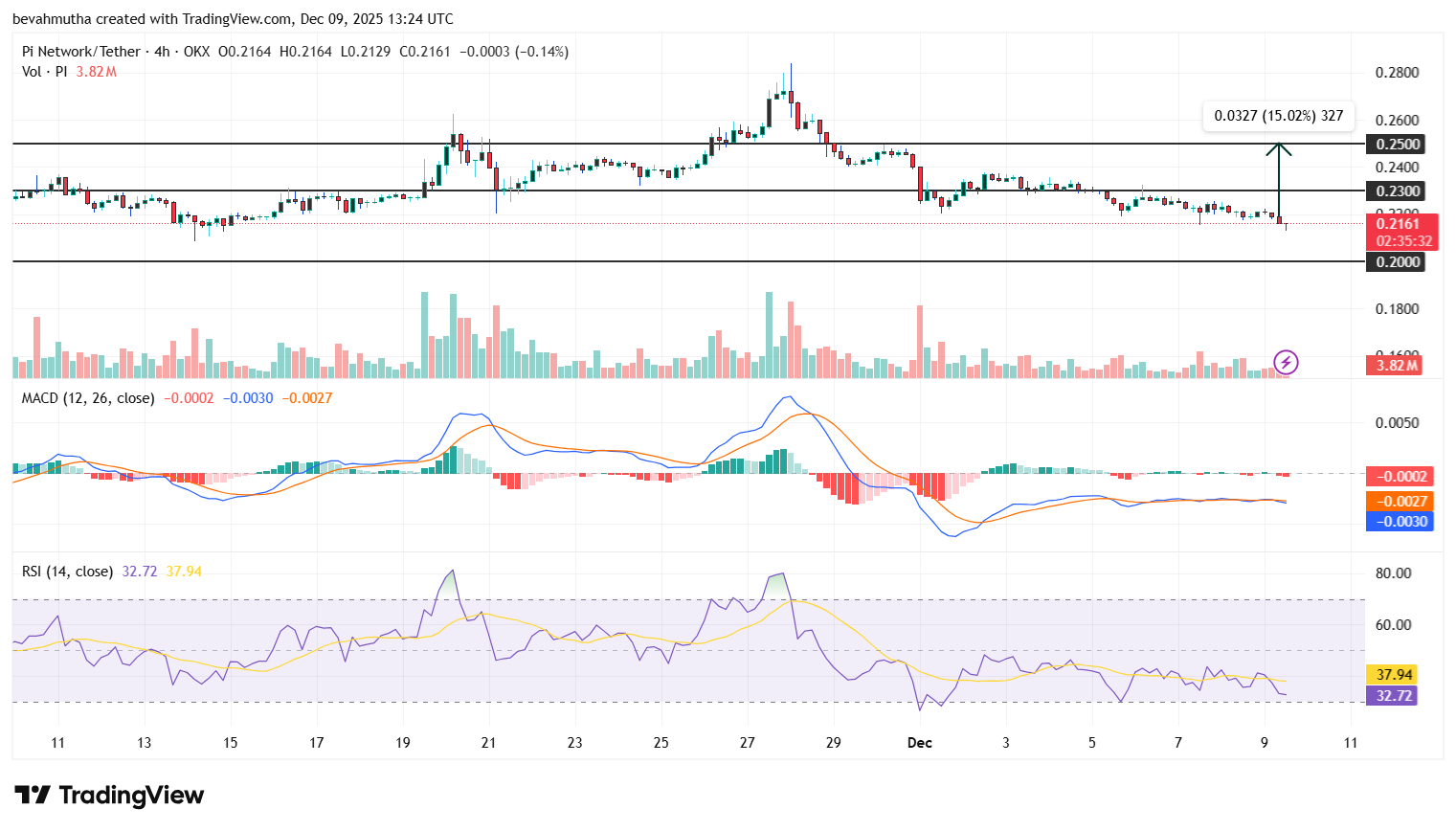
Task: Select the red 3.82M volume readout
Action: (1396, 365)
